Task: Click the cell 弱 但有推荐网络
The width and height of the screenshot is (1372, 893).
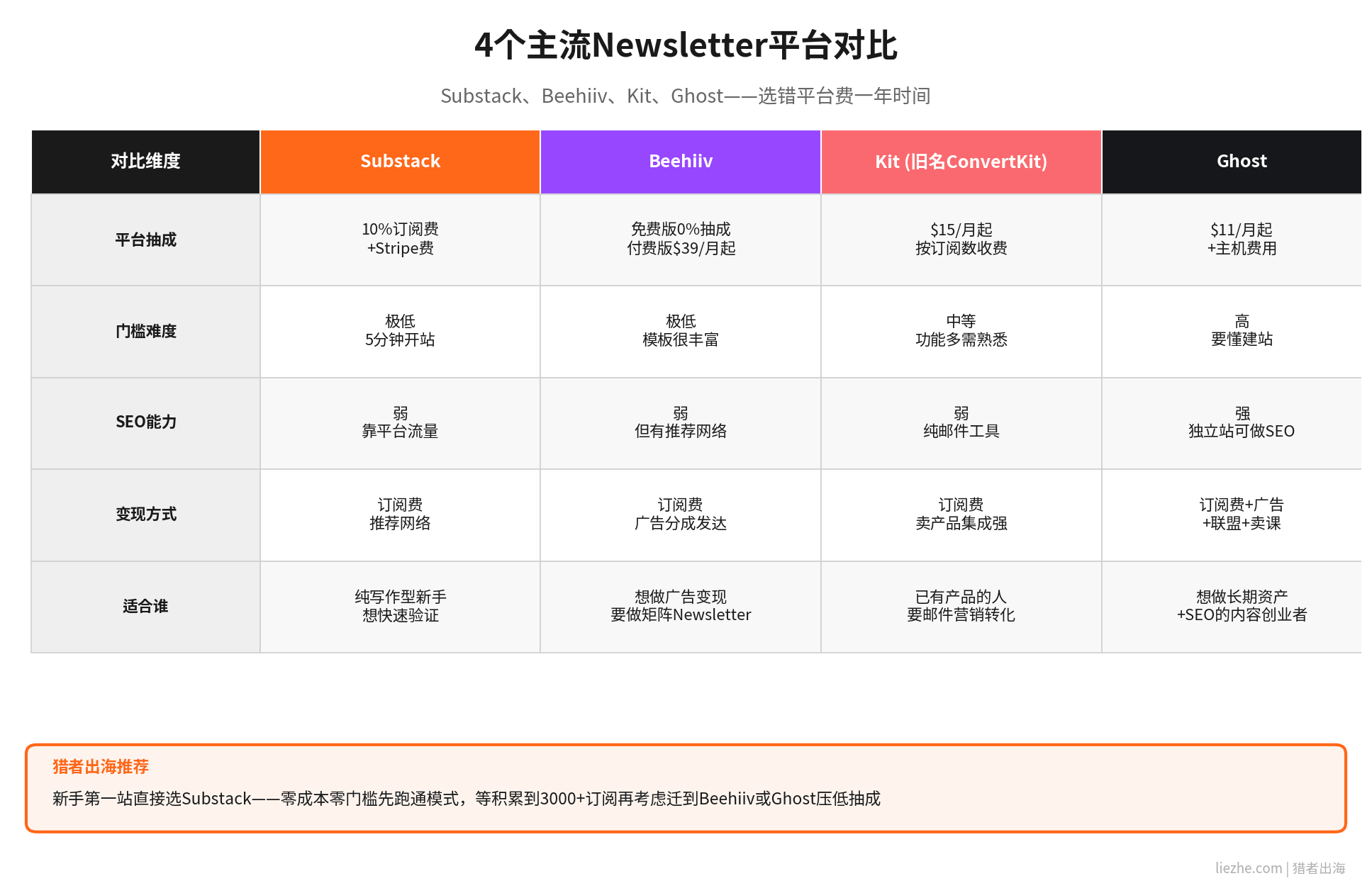Action: pos(681,422)
